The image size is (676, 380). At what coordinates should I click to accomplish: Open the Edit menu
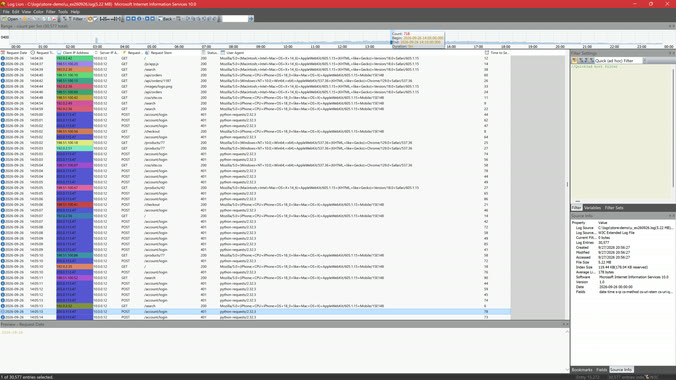click(x=16, y=12)
